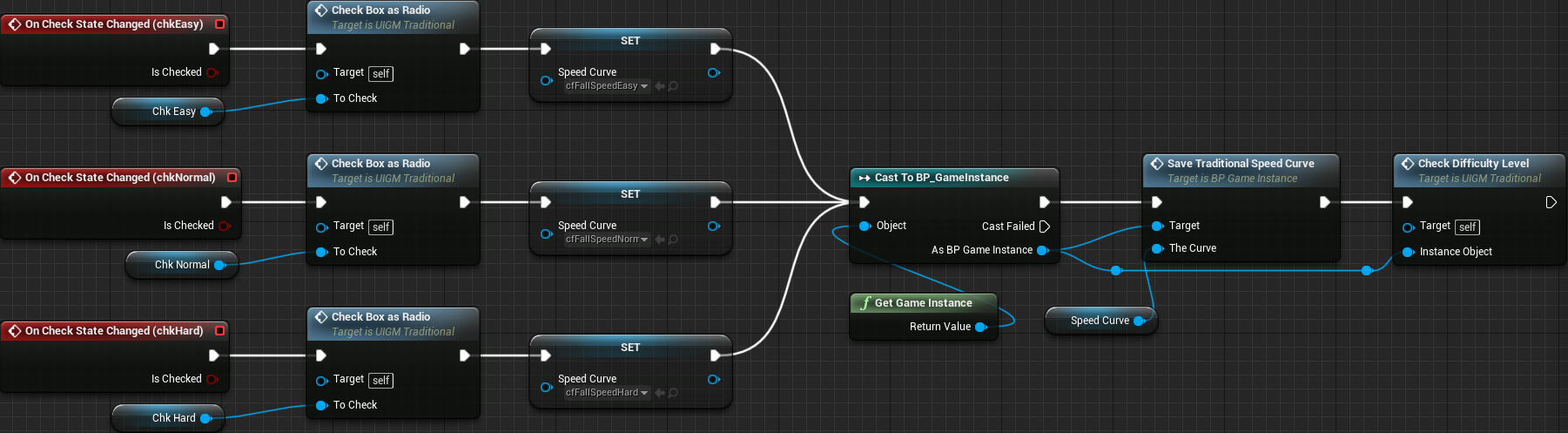Image resolution: width=1568 pixels, height=433 pixels.
Task: Click Return Value pin of Get Game Instance
Action: coord(981,327)
